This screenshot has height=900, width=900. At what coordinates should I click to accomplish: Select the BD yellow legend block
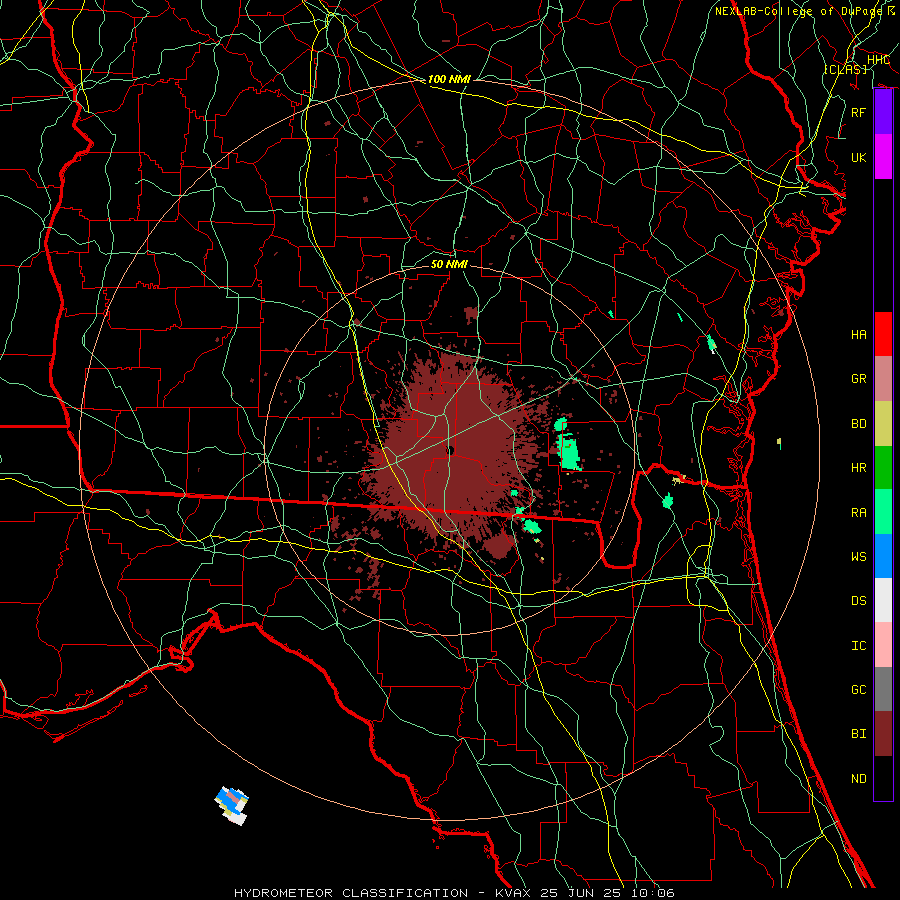pyautogui.click(x=883, y=423)
